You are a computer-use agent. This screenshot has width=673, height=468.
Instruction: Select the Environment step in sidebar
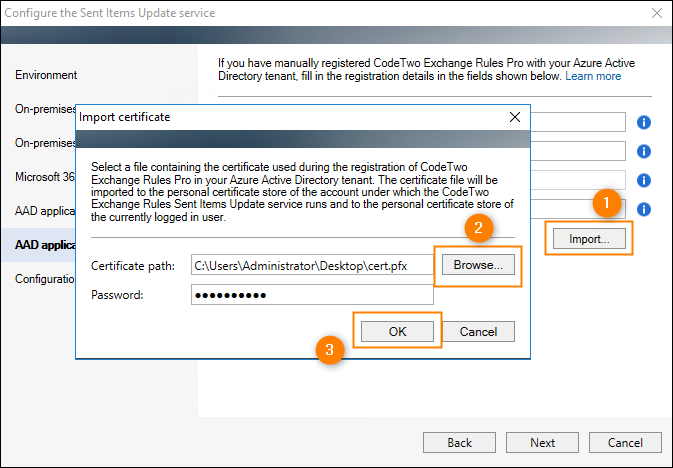46,75
